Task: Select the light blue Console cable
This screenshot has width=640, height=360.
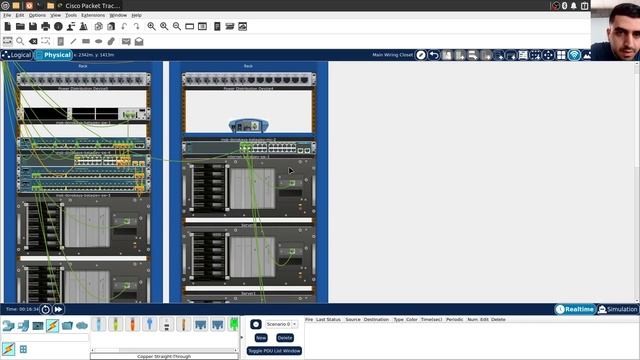Action: [98, 324]
